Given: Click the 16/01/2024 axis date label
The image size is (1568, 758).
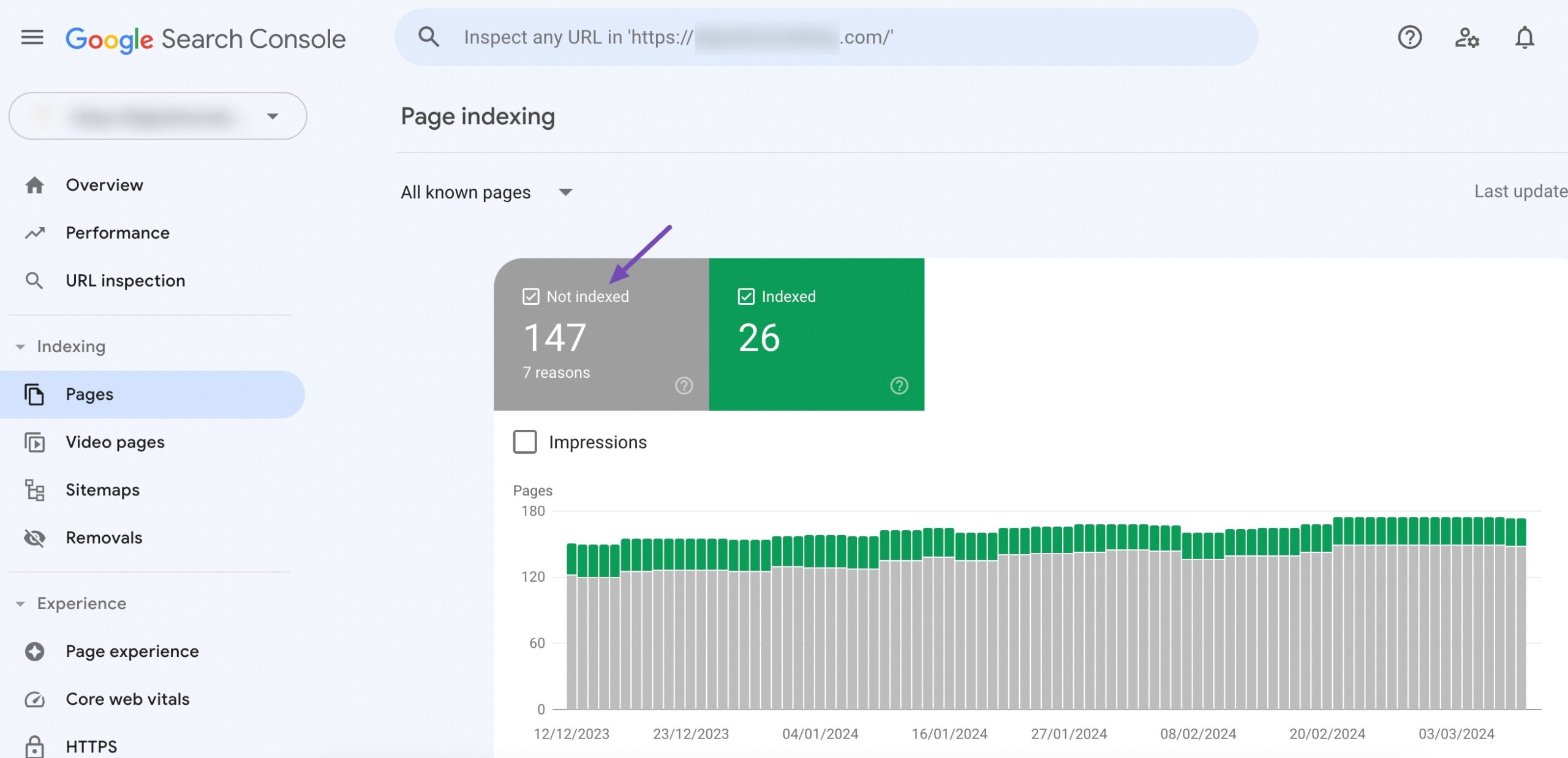Looking at the screenshot, I should [x=949, y=734].
